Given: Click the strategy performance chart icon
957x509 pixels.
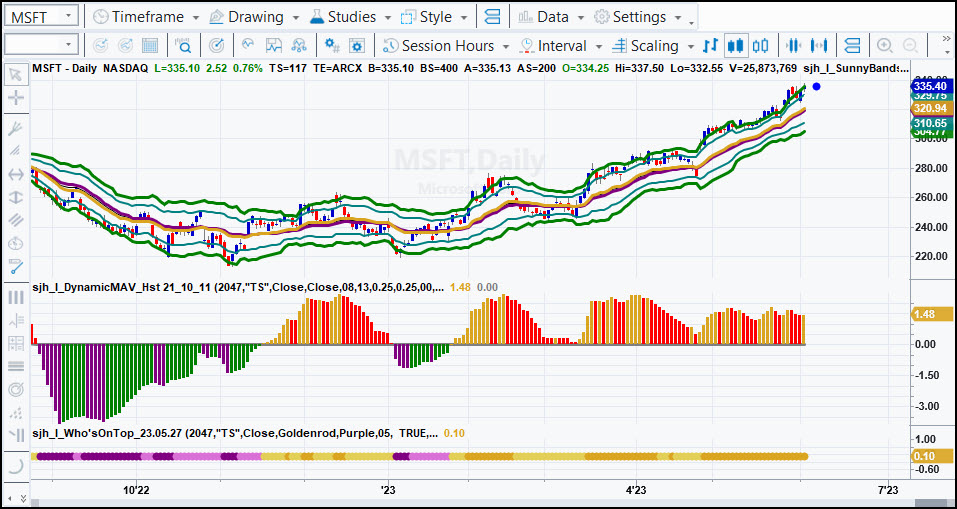Looking at the screenshot, I should pyautogui.click(x=273, y=46).
